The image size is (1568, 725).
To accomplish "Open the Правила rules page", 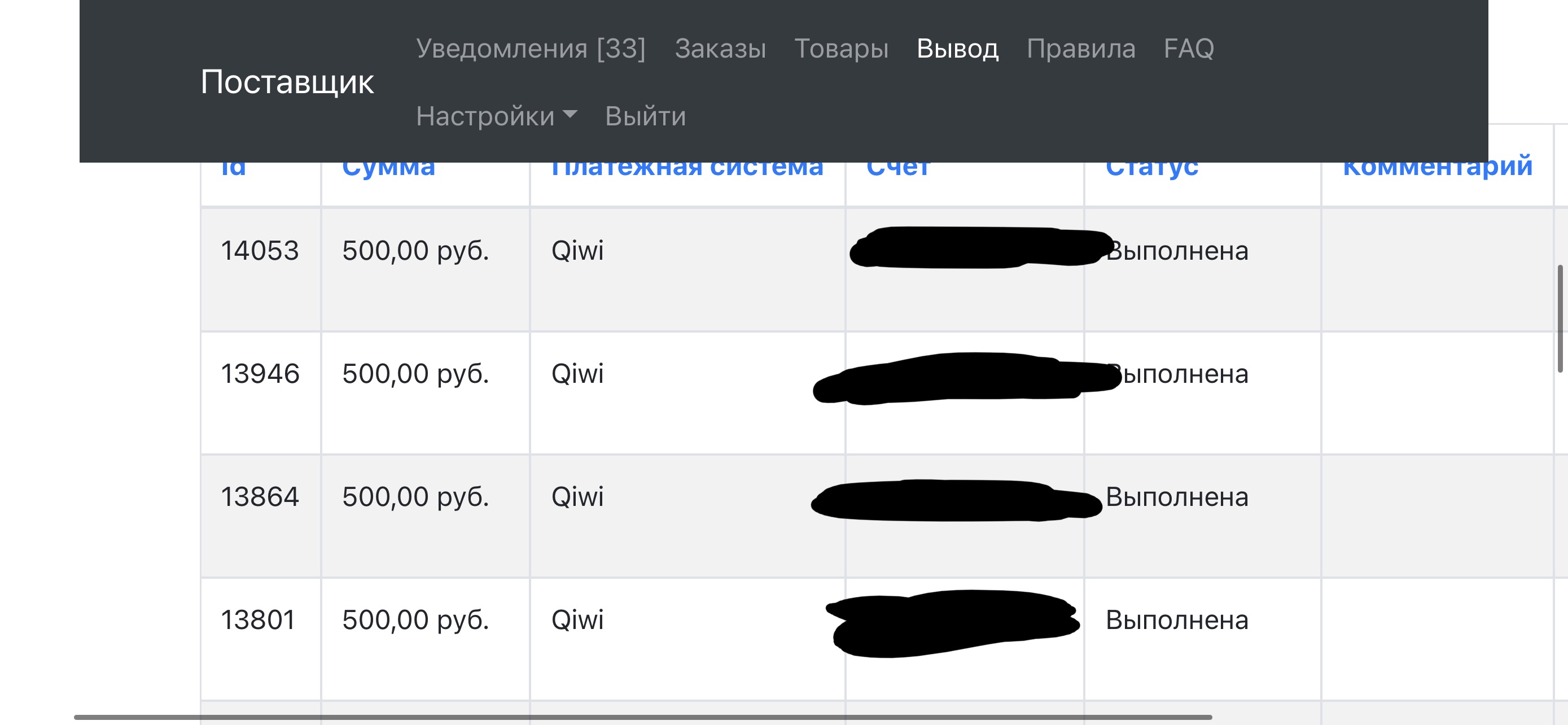I will (x=1080, y=48).
